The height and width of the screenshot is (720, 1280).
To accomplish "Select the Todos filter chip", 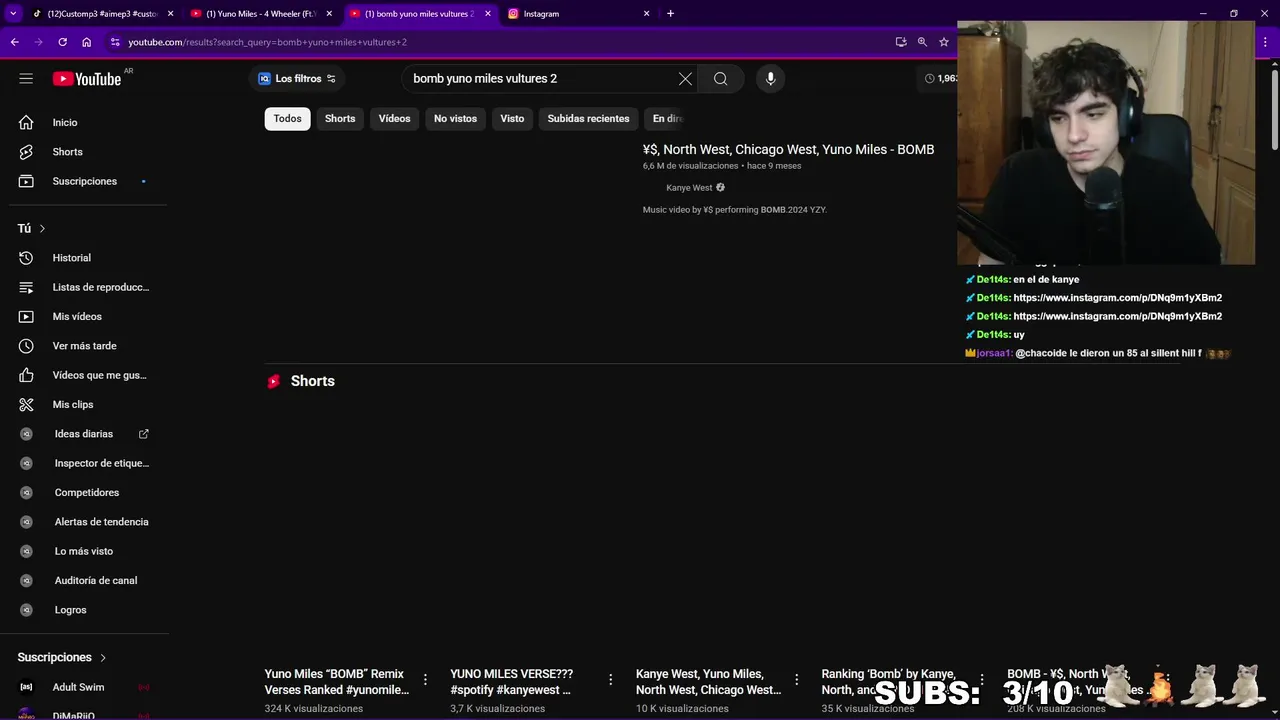I will tap(287, 118).
